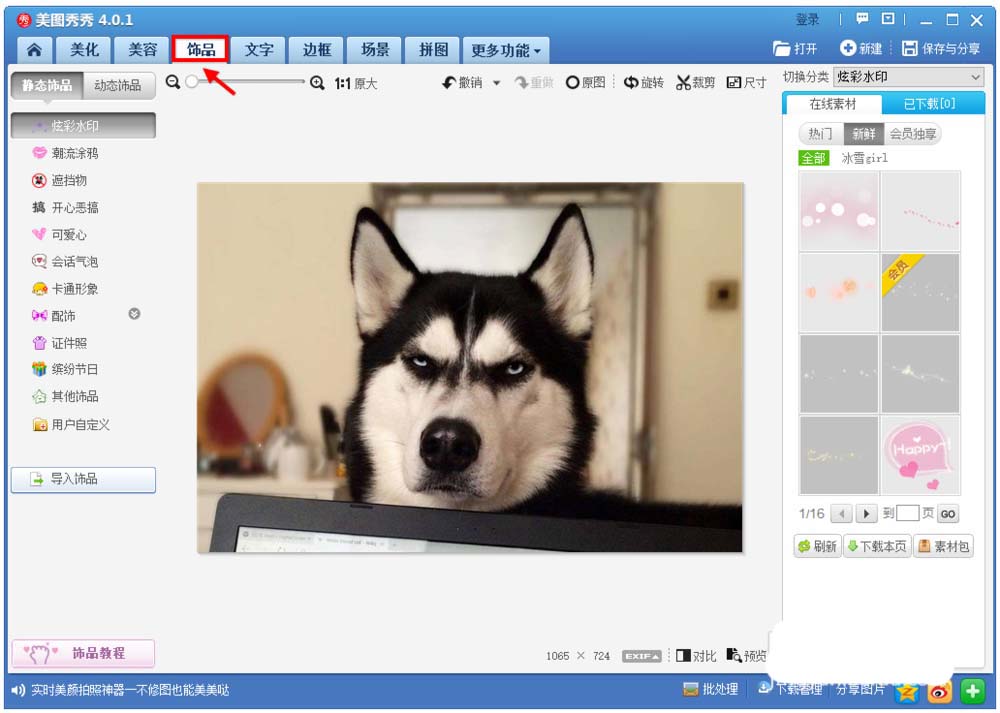Image resolution: width=1000 pixels, height=713 pixels.
Task: Select the 会员独享 filter
Action: point(913,134)
